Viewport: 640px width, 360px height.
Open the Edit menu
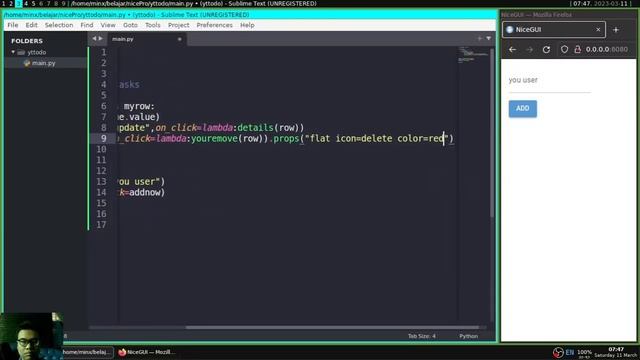31,25
